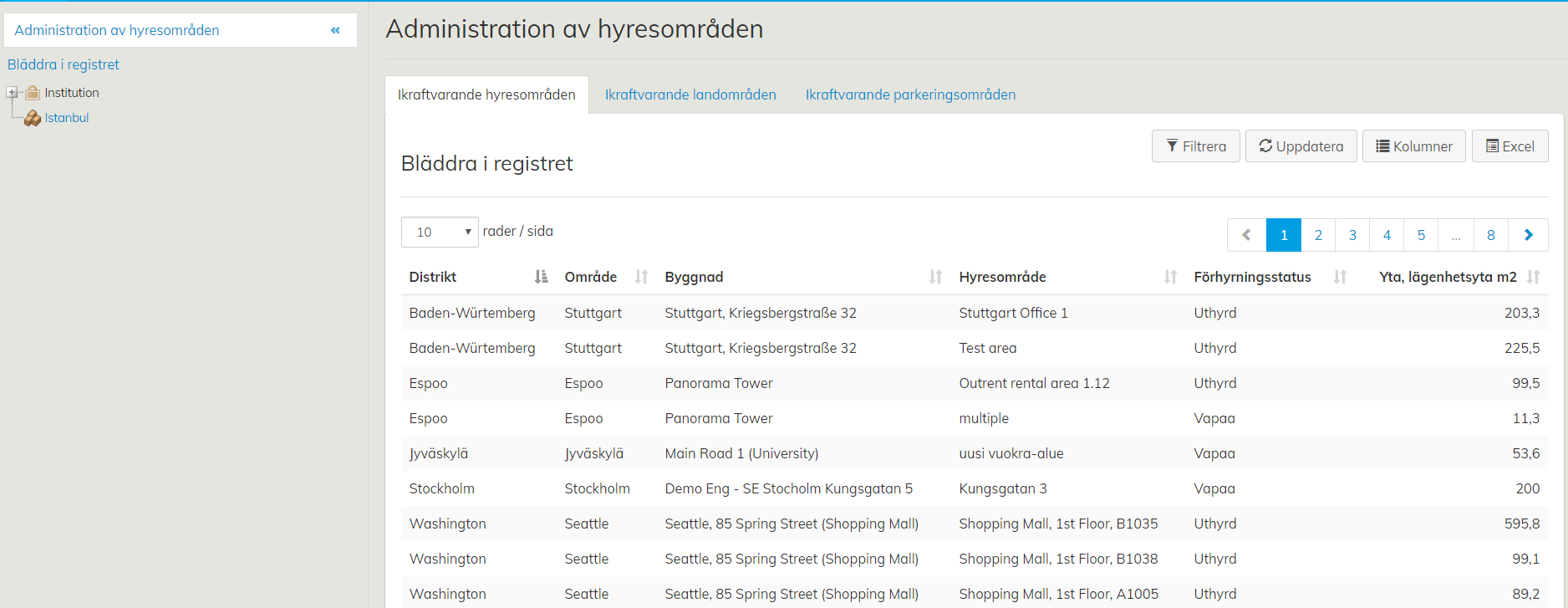Open the Istanbul tree item
The image size is (1568, 608).
tap(67, 118)
